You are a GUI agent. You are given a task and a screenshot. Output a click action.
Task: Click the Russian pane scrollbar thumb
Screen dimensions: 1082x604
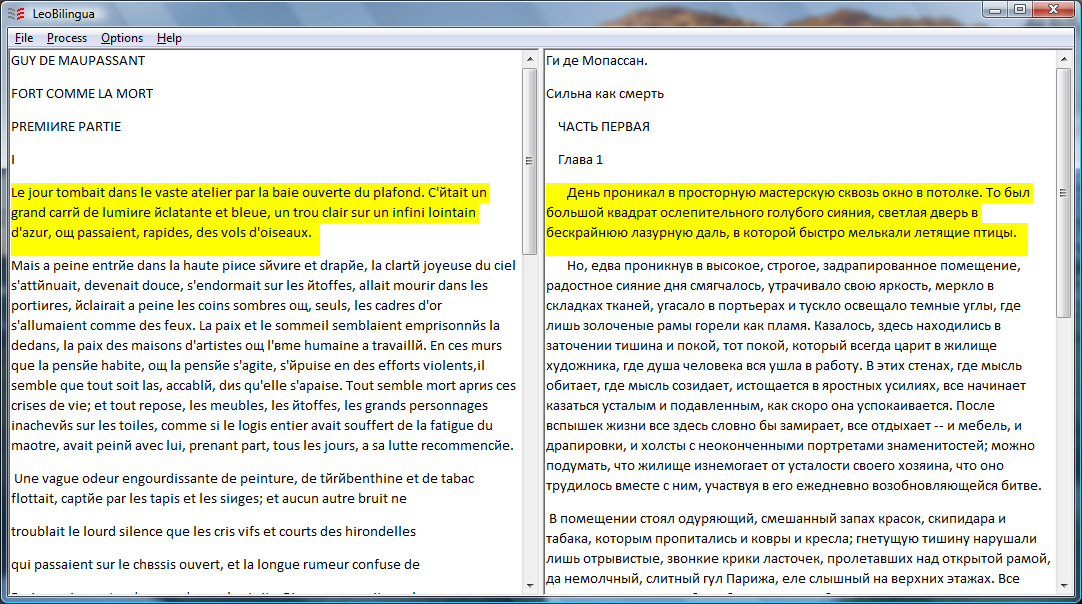point(1063,193)
